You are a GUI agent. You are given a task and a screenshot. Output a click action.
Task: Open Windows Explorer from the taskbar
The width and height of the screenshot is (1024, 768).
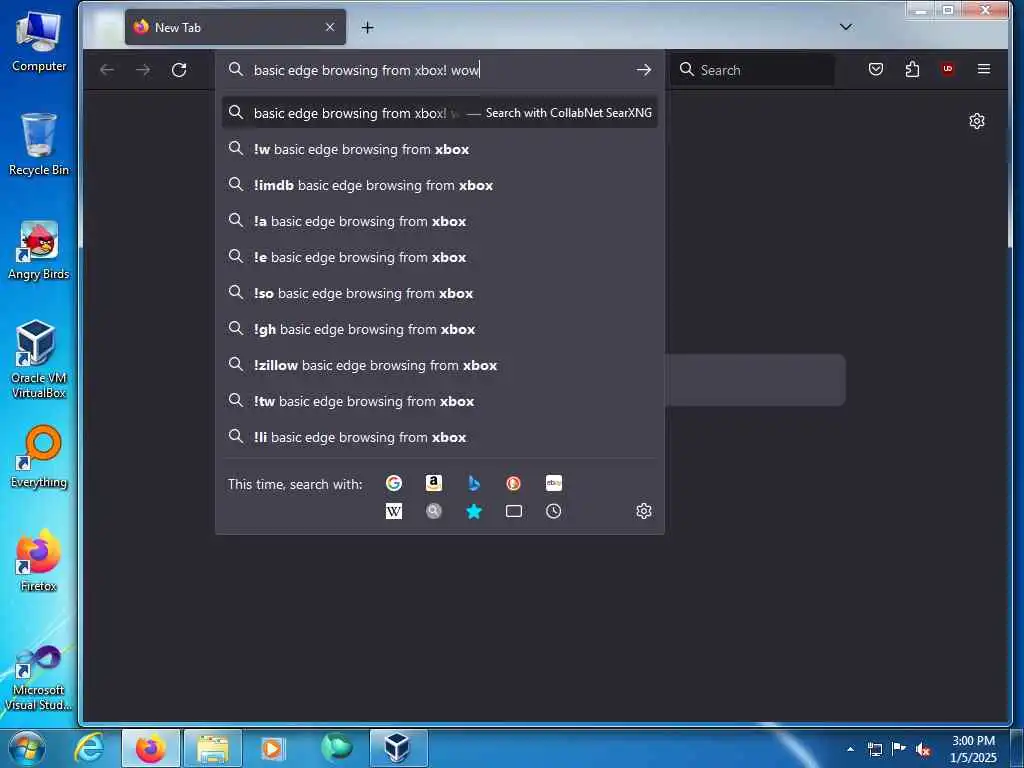tap(213, 748)
